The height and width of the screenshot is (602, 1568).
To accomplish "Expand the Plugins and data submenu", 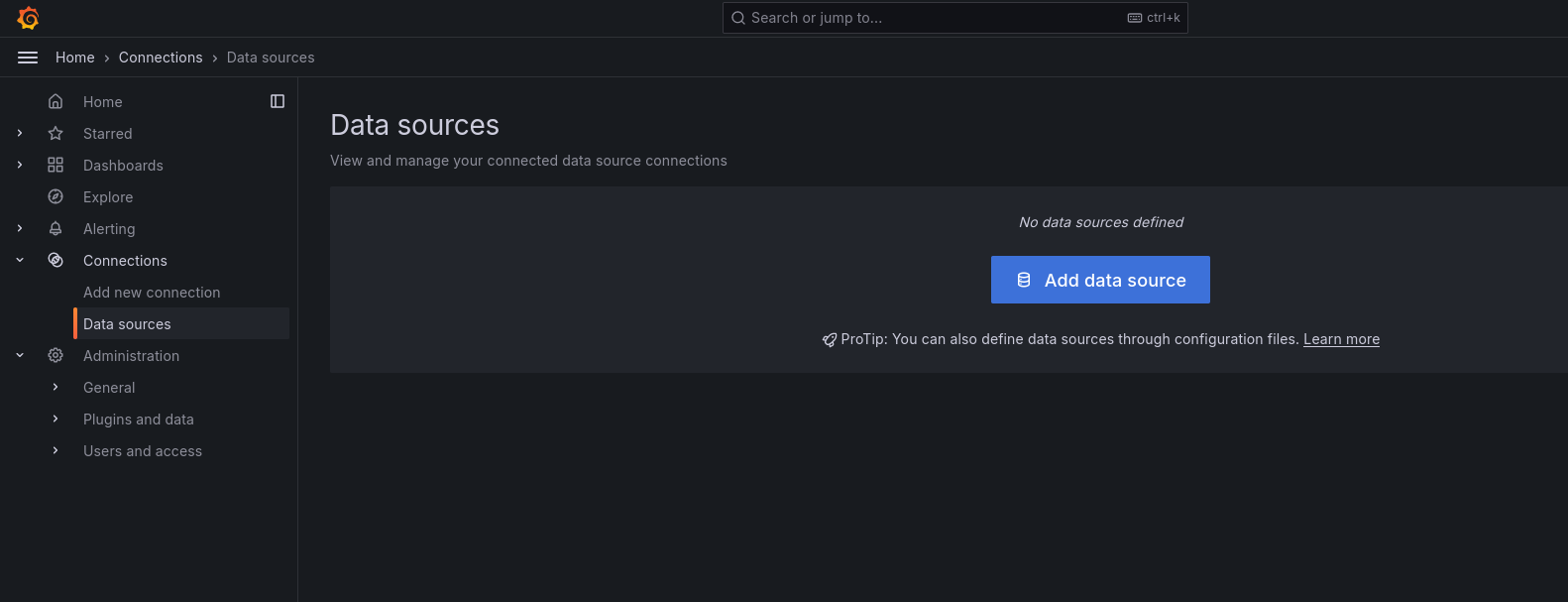I will click(56, 419).
